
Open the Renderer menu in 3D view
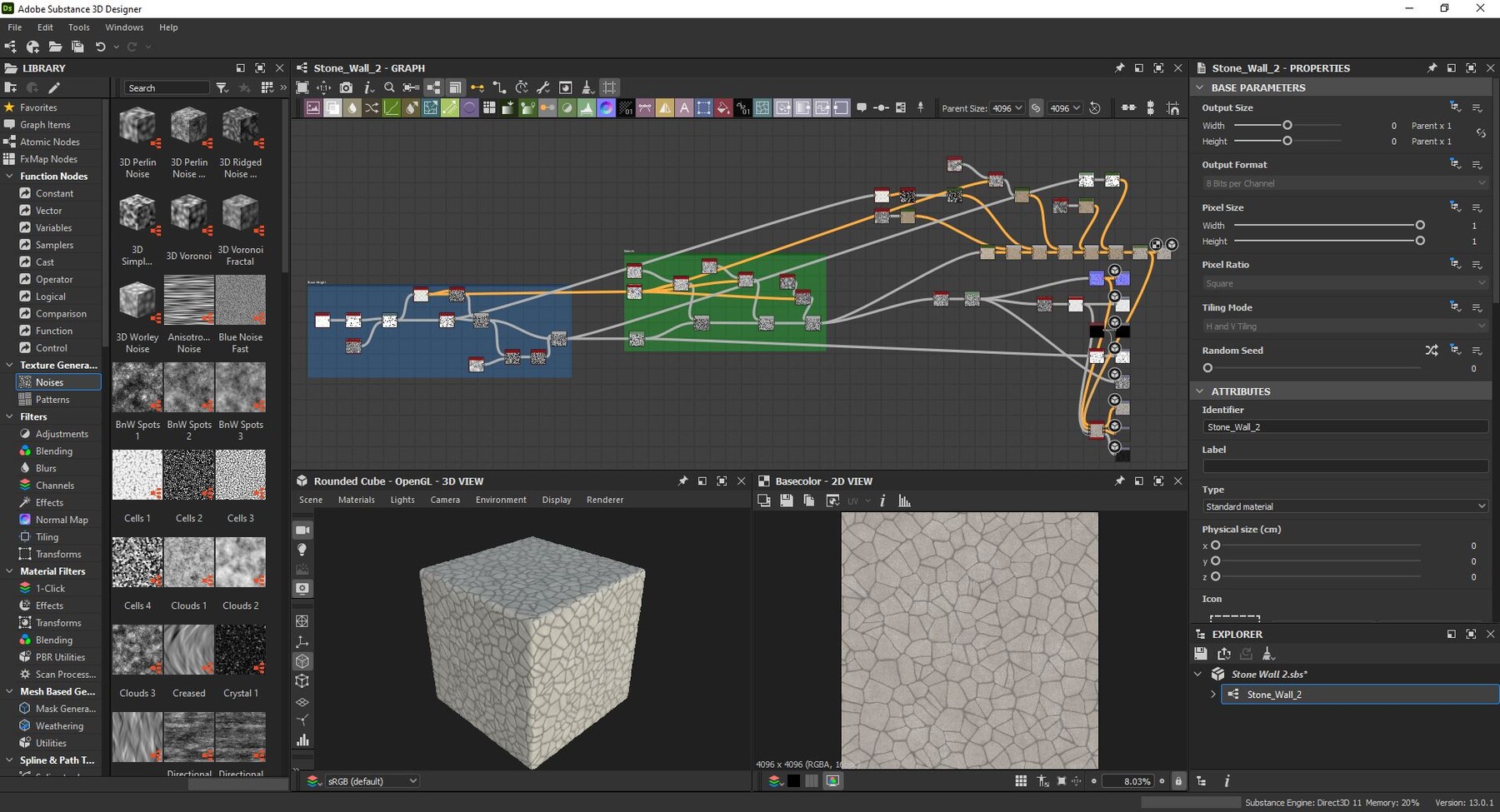605,500
